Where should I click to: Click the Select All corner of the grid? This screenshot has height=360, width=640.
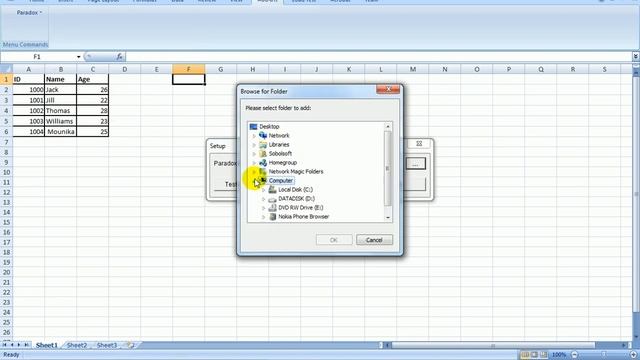(6, 69)
